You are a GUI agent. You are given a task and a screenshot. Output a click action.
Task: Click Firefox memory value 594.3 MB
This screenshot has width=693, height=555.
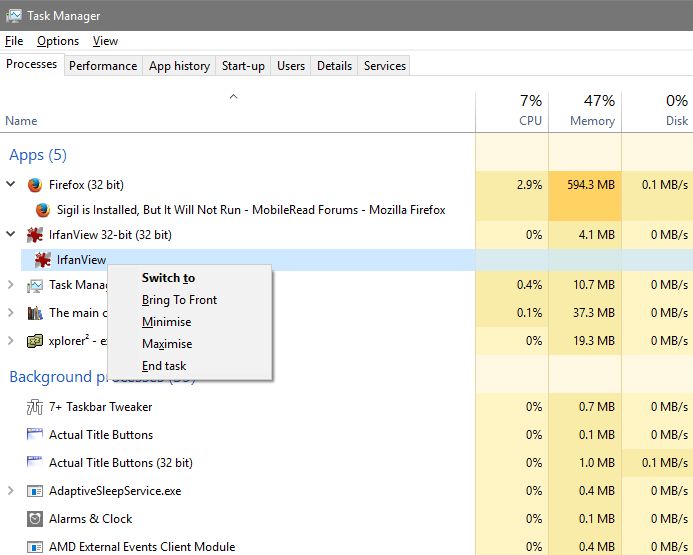coord(591,185)
